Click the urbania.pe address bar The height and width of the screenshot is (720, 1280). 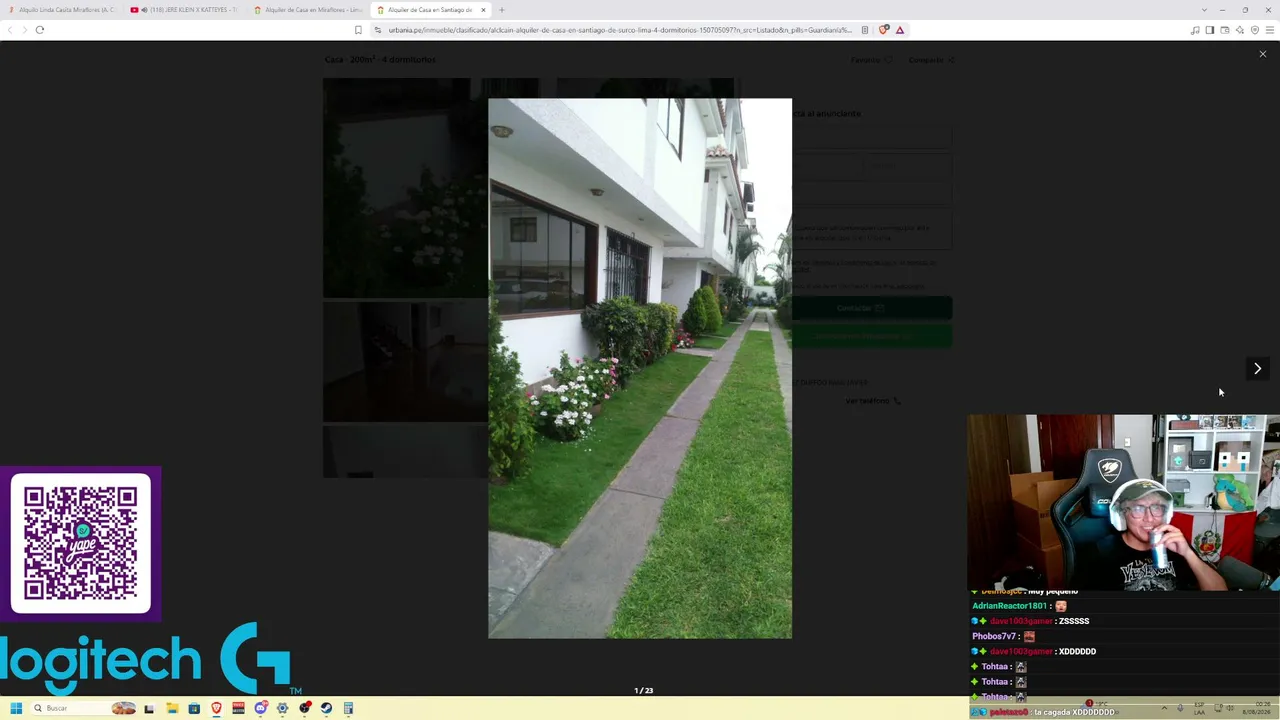click(x=620, y=30)
